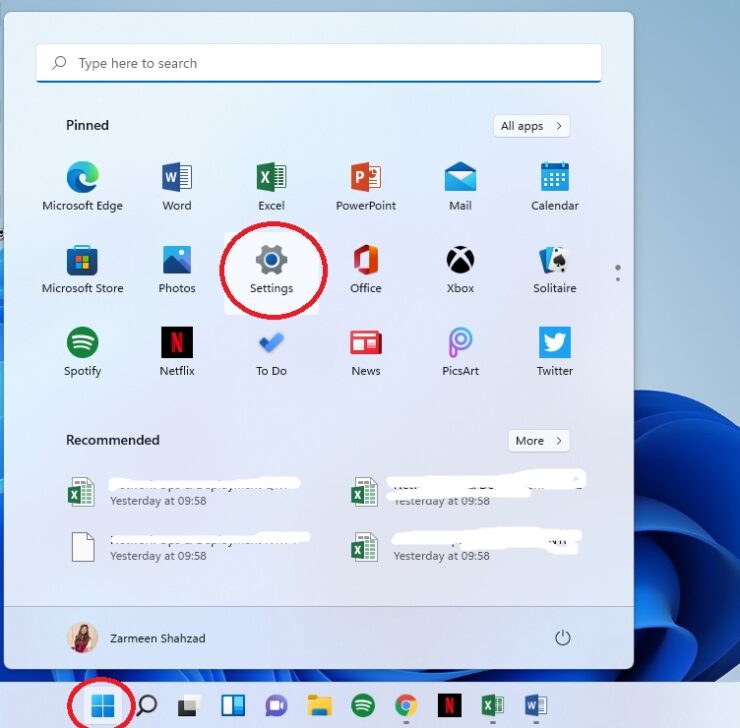Open the Xbox app
The height and width of the screenshot is (728, 740).
pos(460,268)
